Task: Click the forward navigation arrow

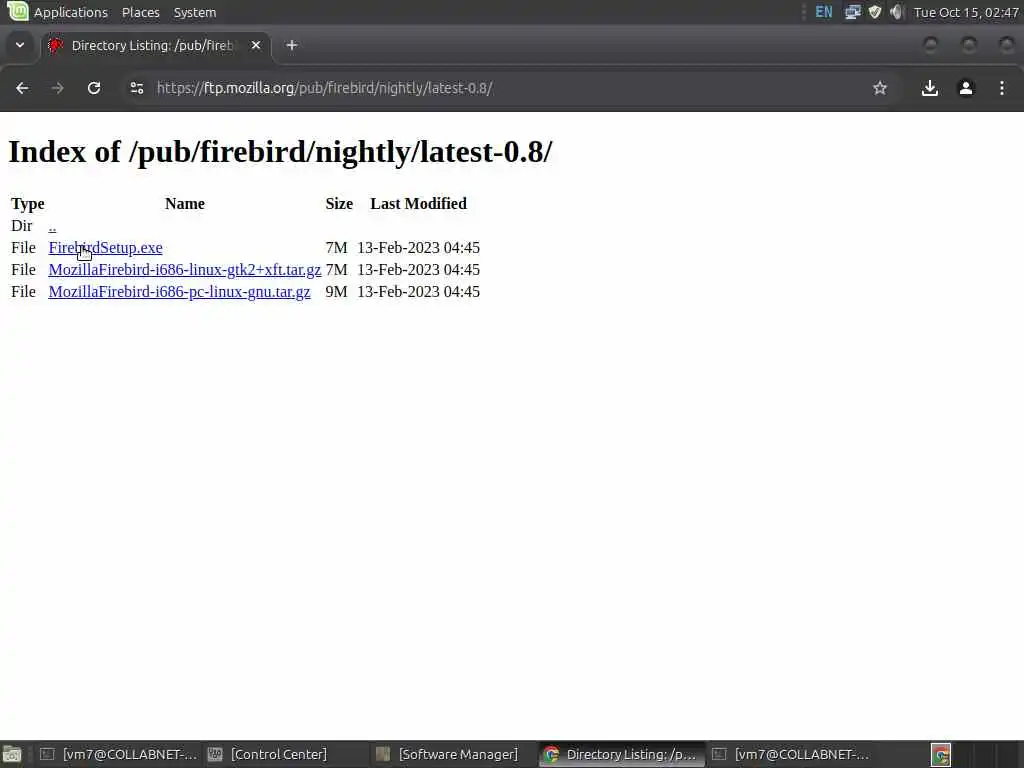Action: pyautogui.click(x=57, y=88)
